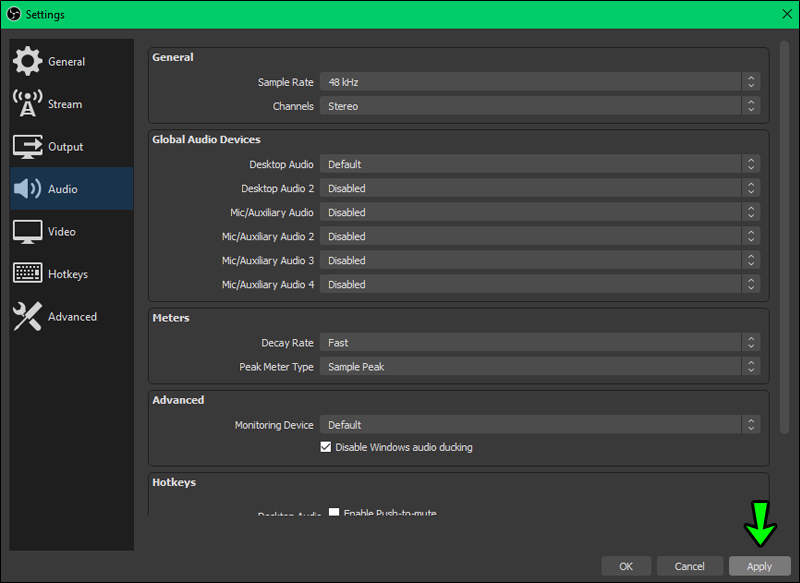Viewport: 800px width, 583px height.
Task: Open Video settings display icon
Action: pos(27,232)
